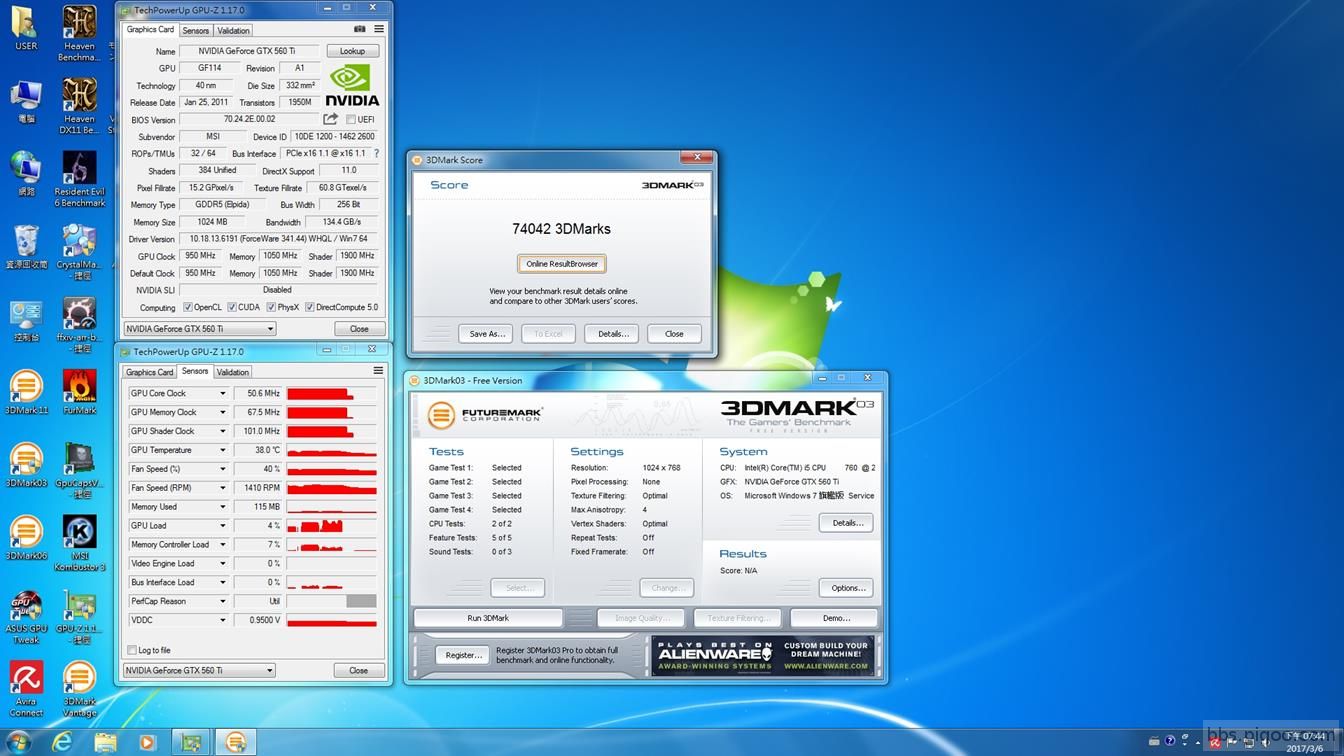Open the Recycle Bin desktop icon
Screen dimensions: 1344x756
coord(26,246)
